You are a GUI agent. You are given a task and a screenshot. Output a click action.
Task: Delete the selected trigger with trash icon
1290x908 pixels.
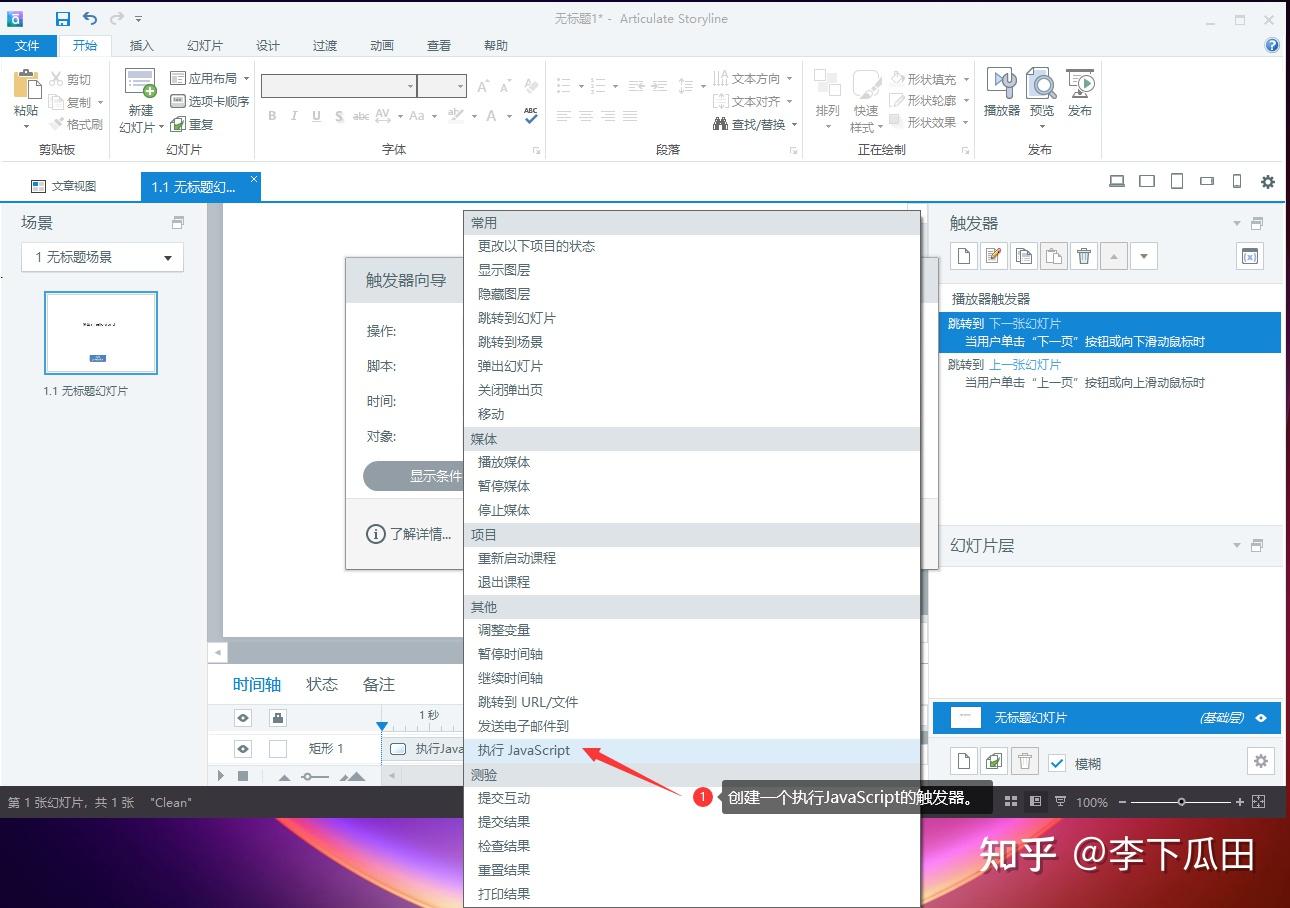tap(1083, 256)
